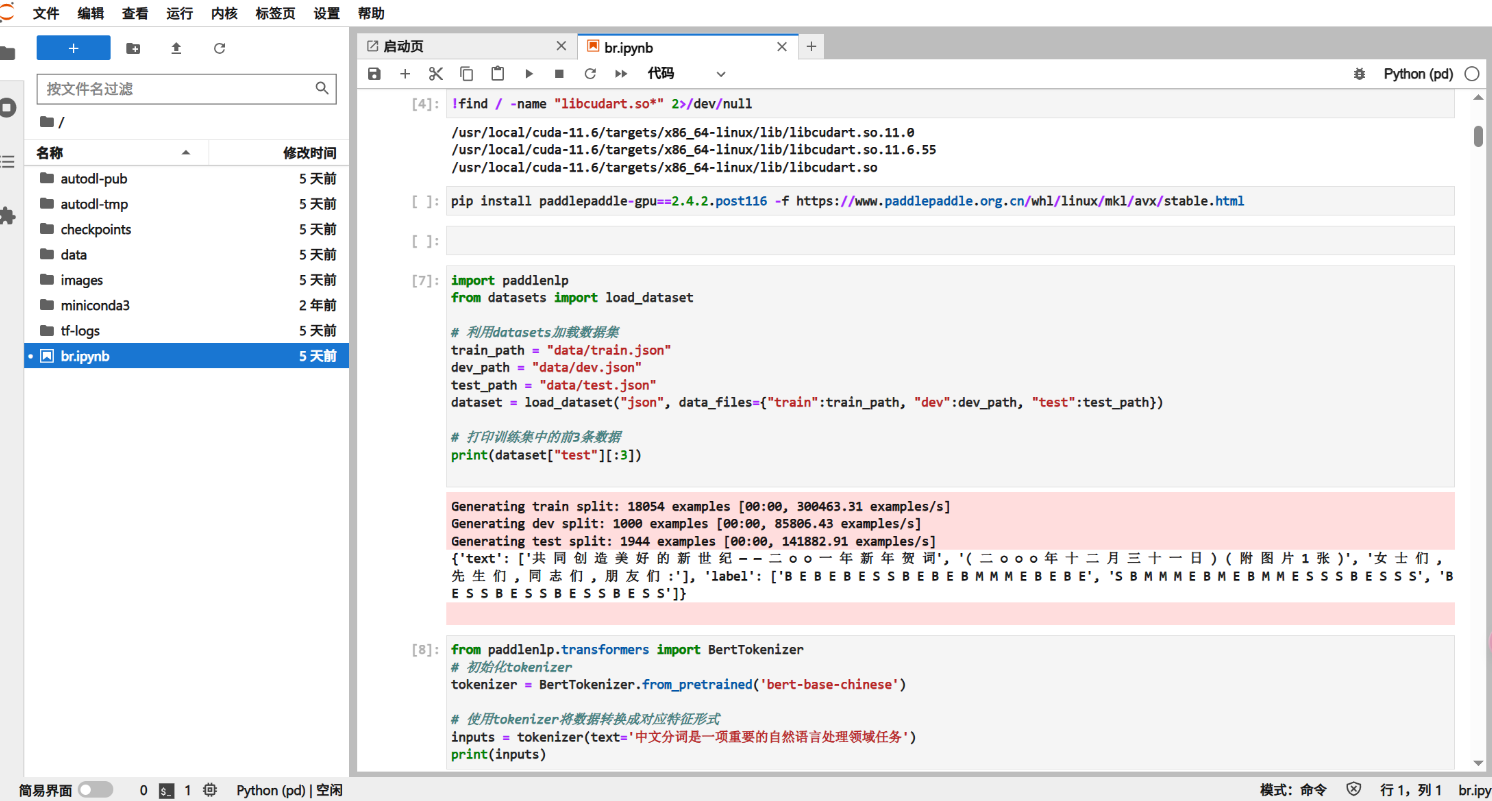Select the br.ipynb file in browser
The image size is (1492, 801).
coord(186,356)
